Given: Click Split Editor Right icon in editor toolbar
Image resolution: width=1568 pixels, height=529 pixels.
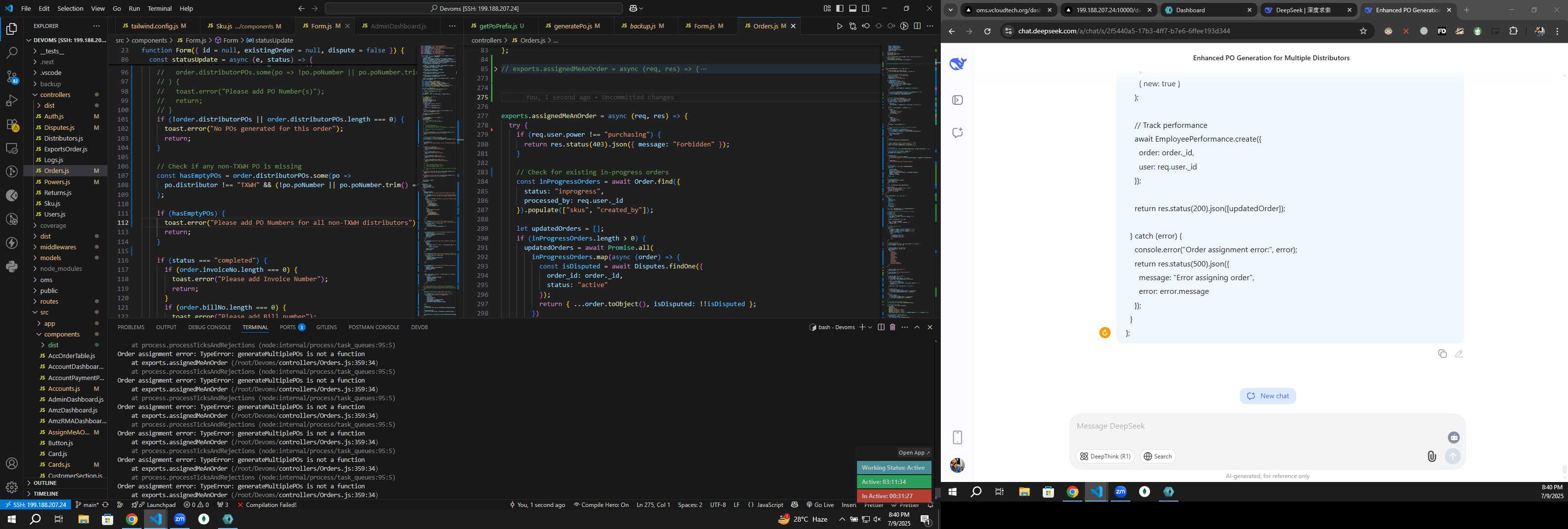Looking at the screenshot, I should tap(917, 26).
